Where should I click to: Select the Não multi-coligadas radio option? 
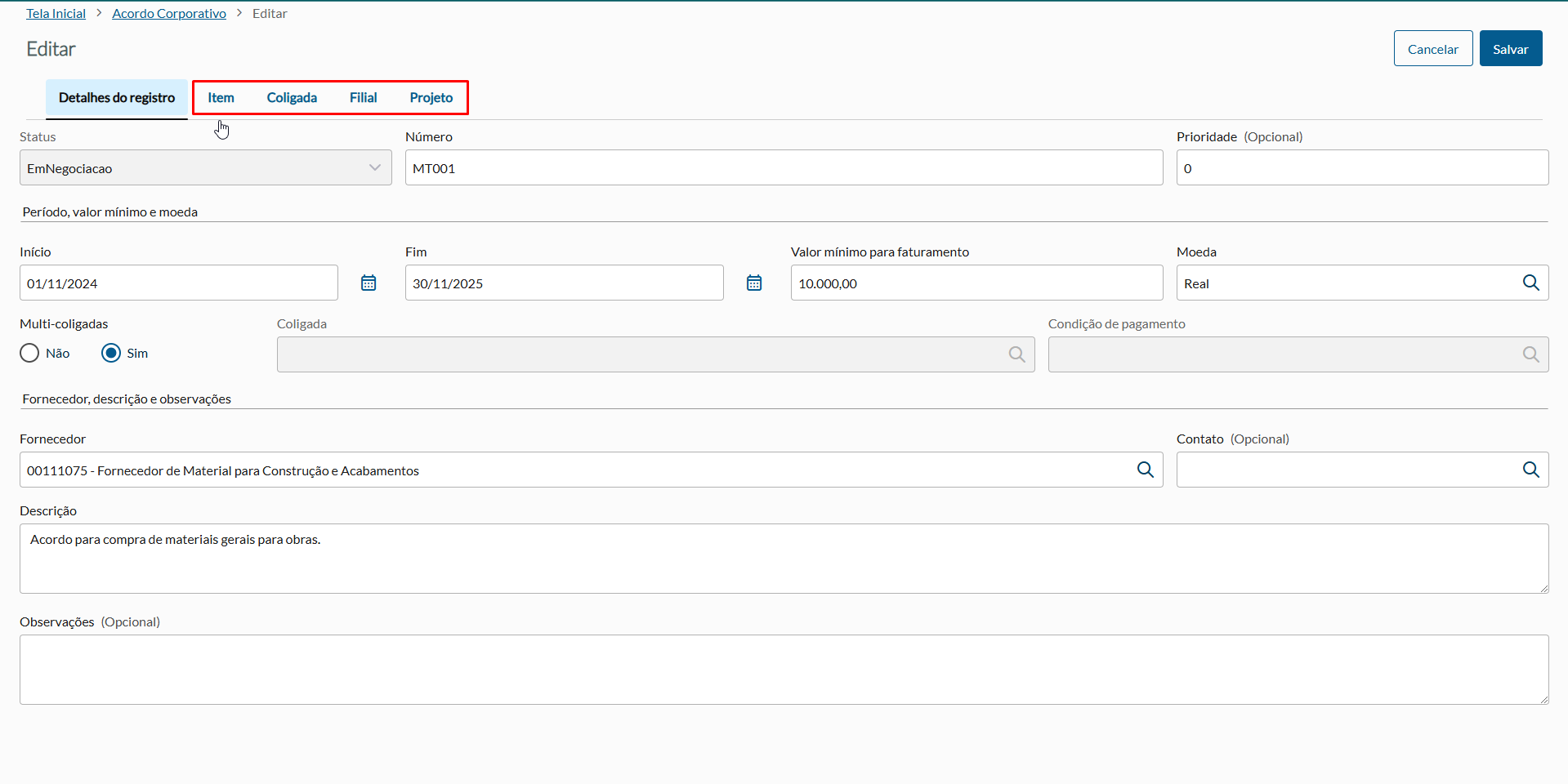[x=30, y=353]
